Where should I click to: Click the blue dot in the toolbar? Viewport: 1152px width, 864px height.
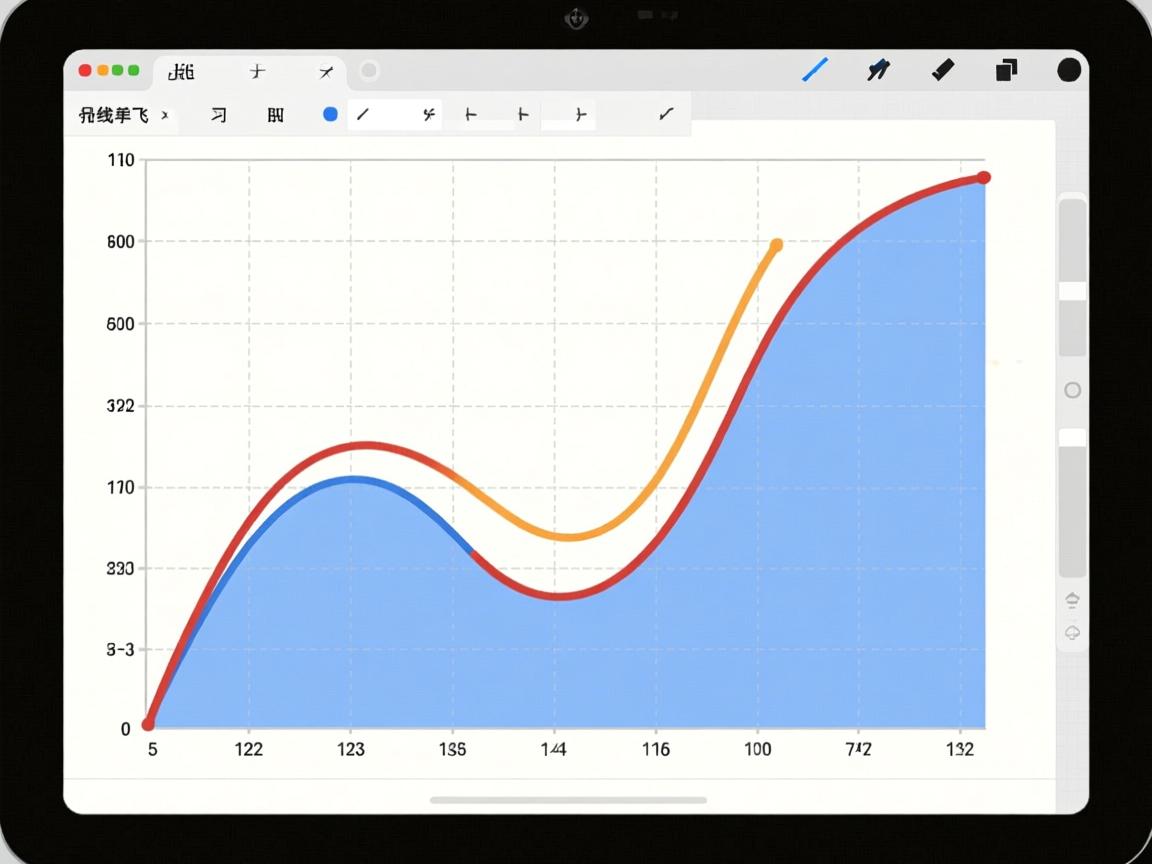pos(330,115)
